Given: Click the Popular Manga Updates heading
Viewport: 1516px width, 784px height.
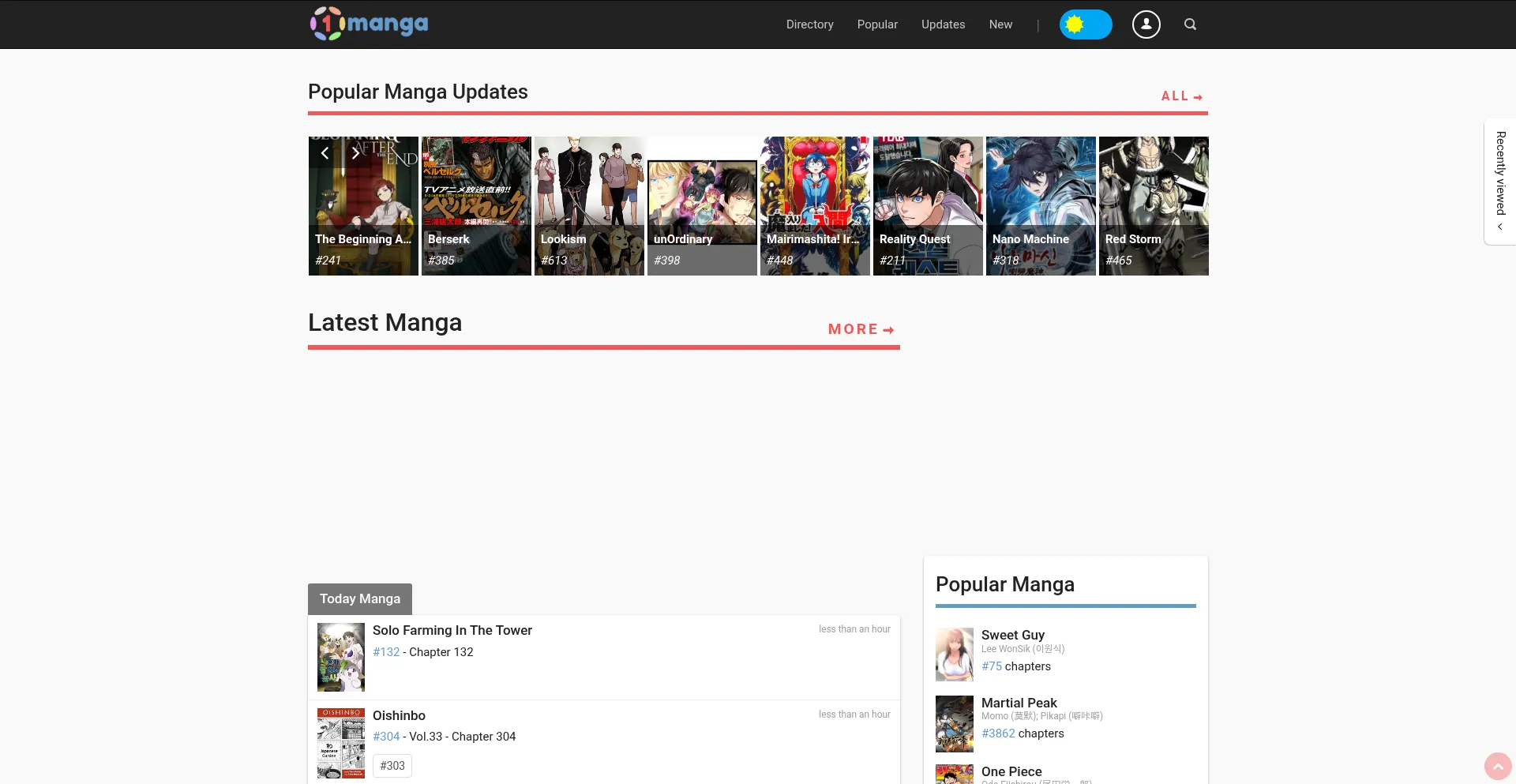Looking at the screenshot, I should (x=418, y=92).
